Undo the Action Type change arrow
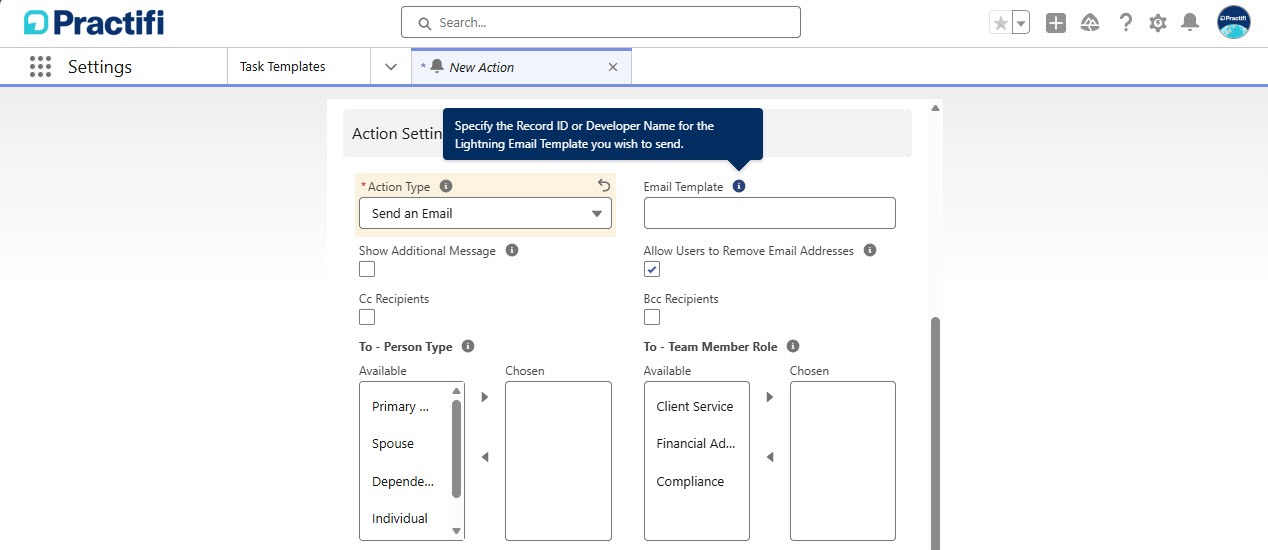This screenshot has height=550, width=1268. [x=604, y=185]
